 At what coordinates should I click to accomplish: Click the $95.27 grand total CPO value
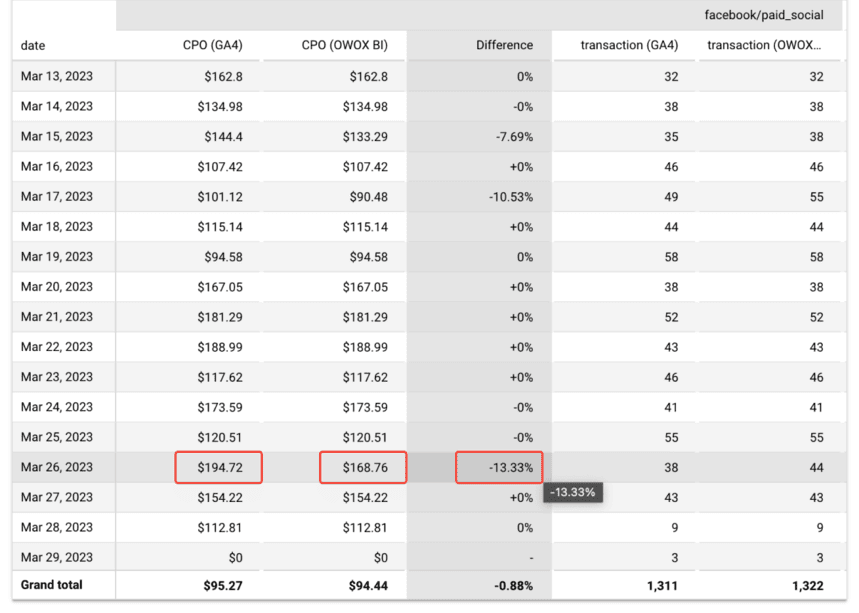pyautogui.click(x=223, y=586)
